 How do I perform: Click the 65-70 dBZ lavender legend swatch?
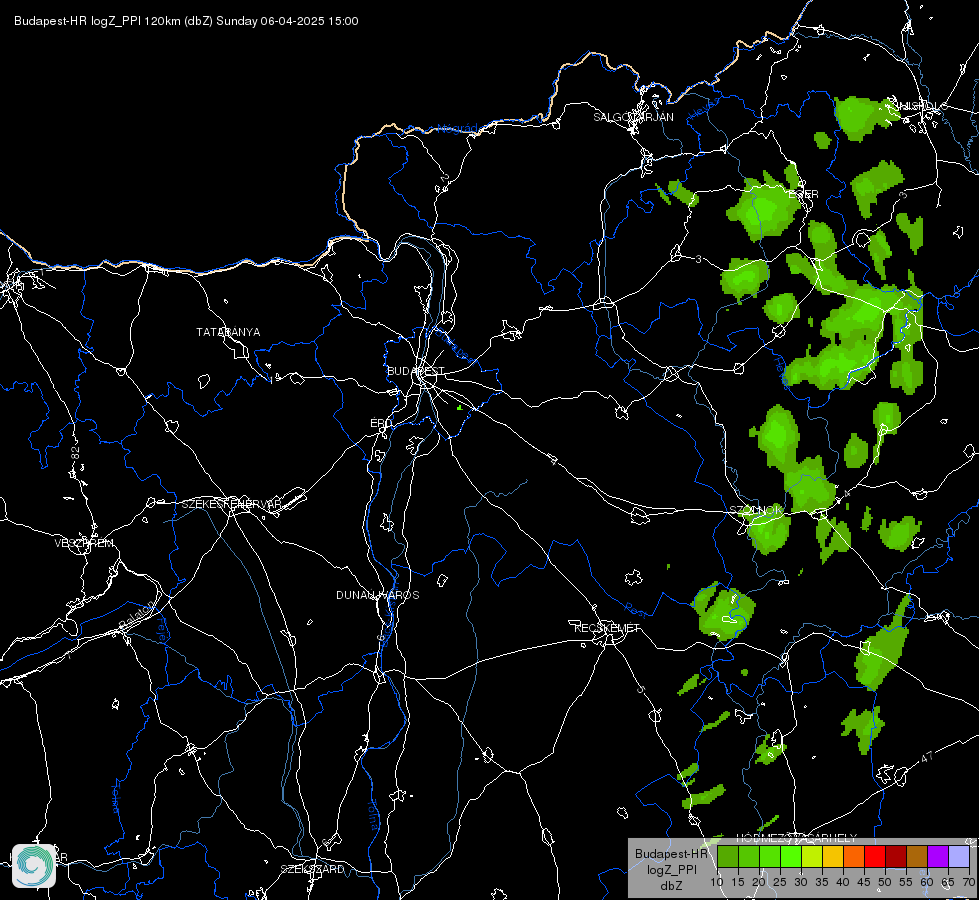point(959,856)
